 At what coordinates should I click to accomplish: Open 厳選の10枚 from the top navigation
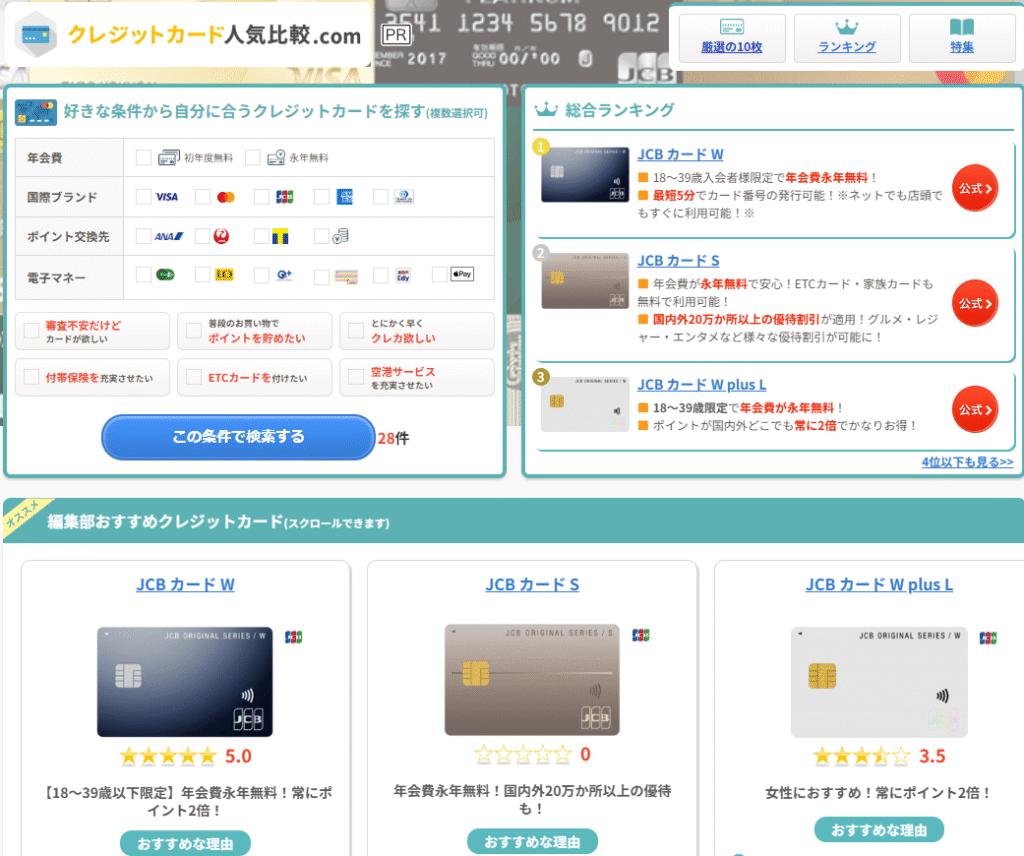pyautogui.click(x=733, y=37)
